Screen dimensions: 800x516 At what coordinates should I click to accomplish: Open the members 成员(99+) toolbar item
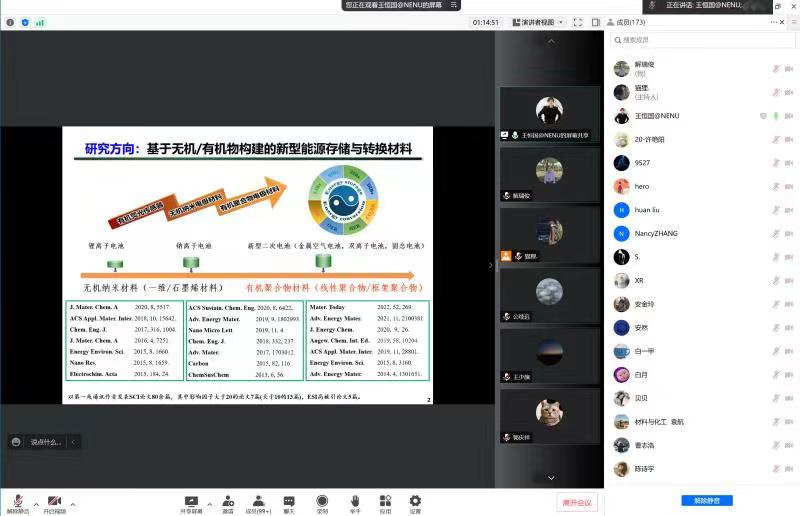(x=258, y=501)
